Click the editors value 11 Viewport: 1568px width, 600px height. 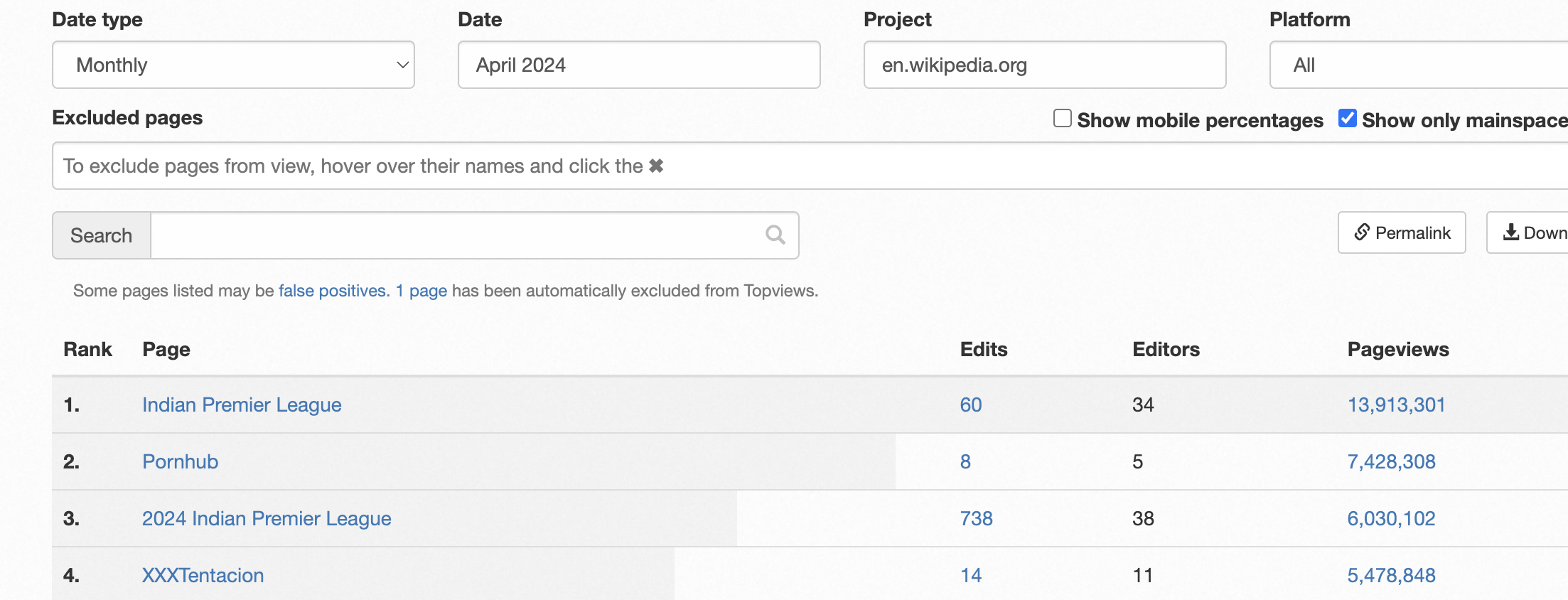pyautogui.click(x=1143, y=575)
